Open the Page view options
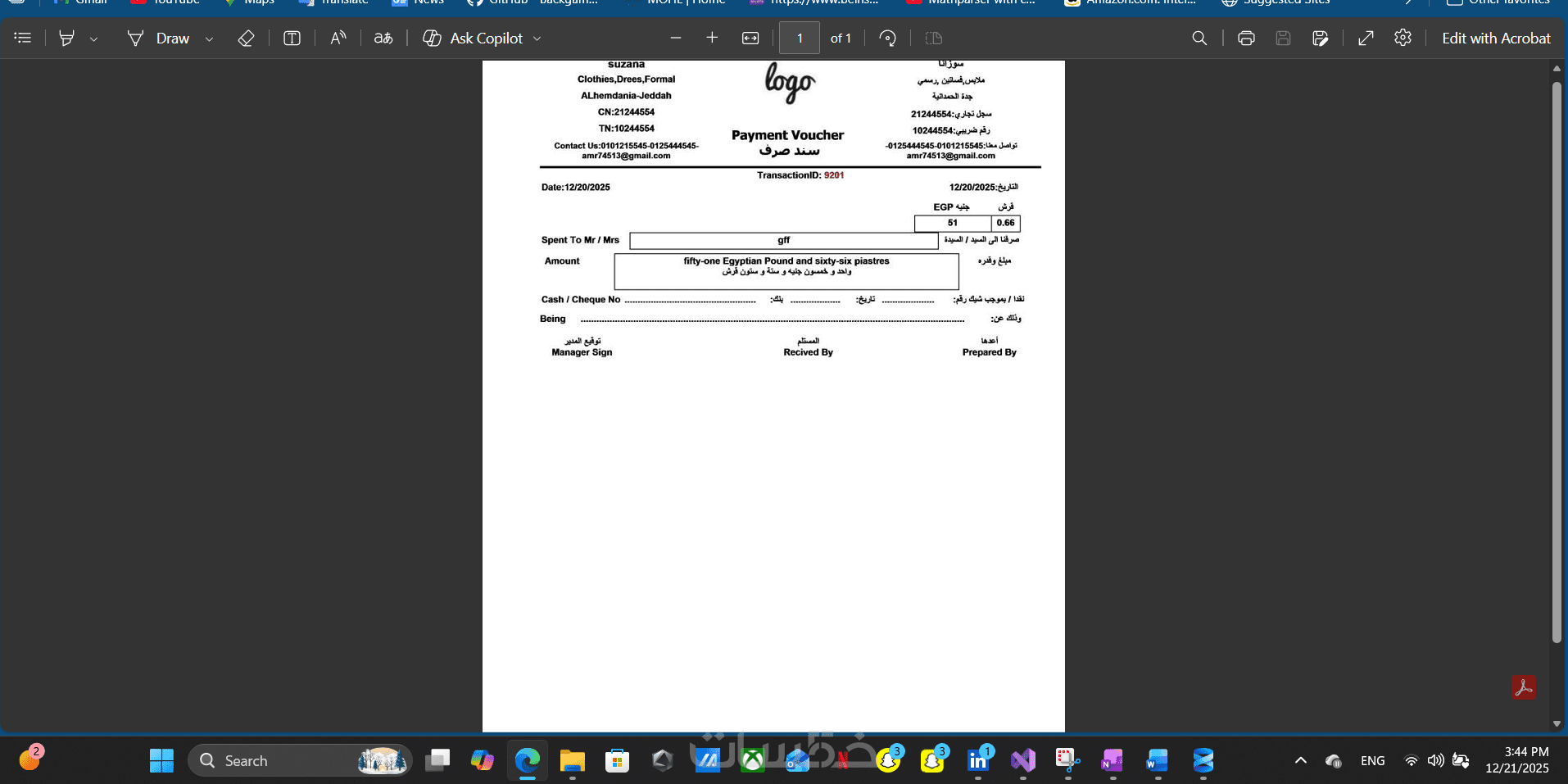Screen dimensions: 1568x784 (933, 38)
